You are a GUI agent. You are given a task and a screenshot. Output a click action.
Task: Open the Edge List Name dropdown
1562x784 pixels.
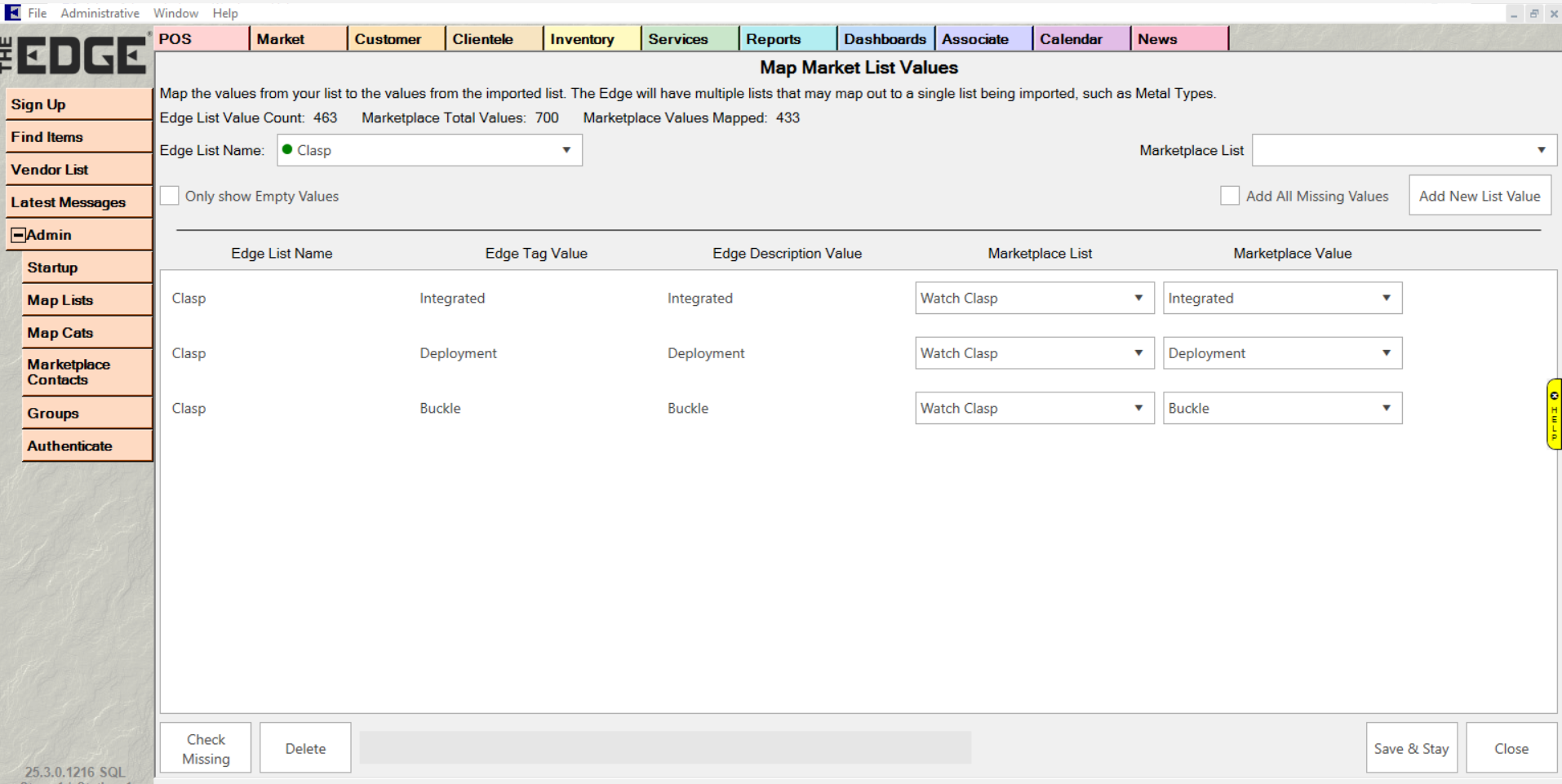[429, 150]
